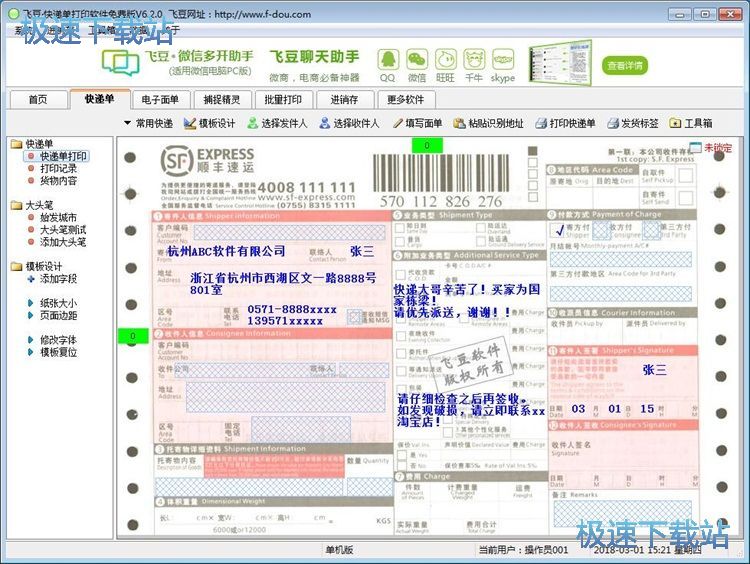750x564 pixels.
Task: Click the 备注 Remarks hatched field
Action: click(622, 514)
